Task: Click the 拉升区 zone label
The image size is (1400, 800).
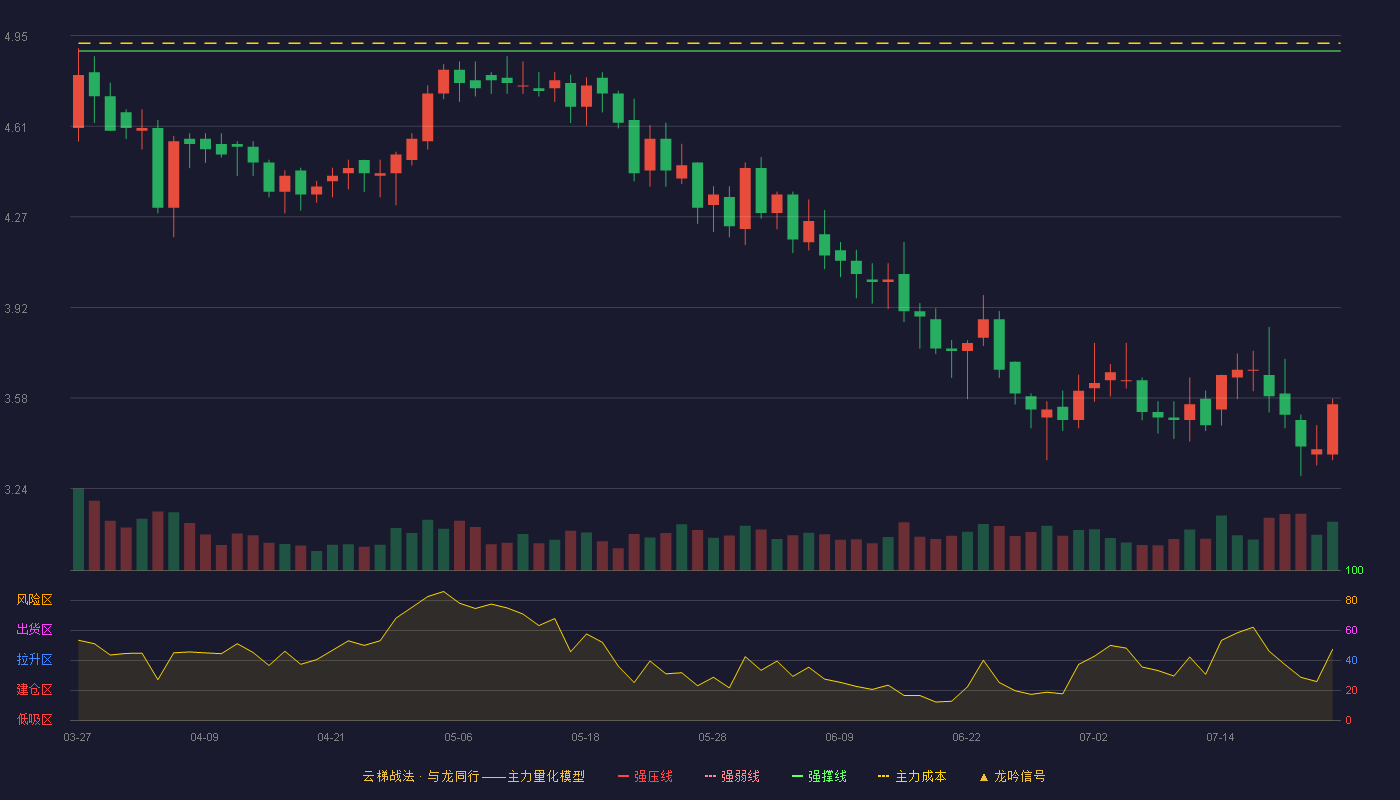Action: click(x=34, y=660)
